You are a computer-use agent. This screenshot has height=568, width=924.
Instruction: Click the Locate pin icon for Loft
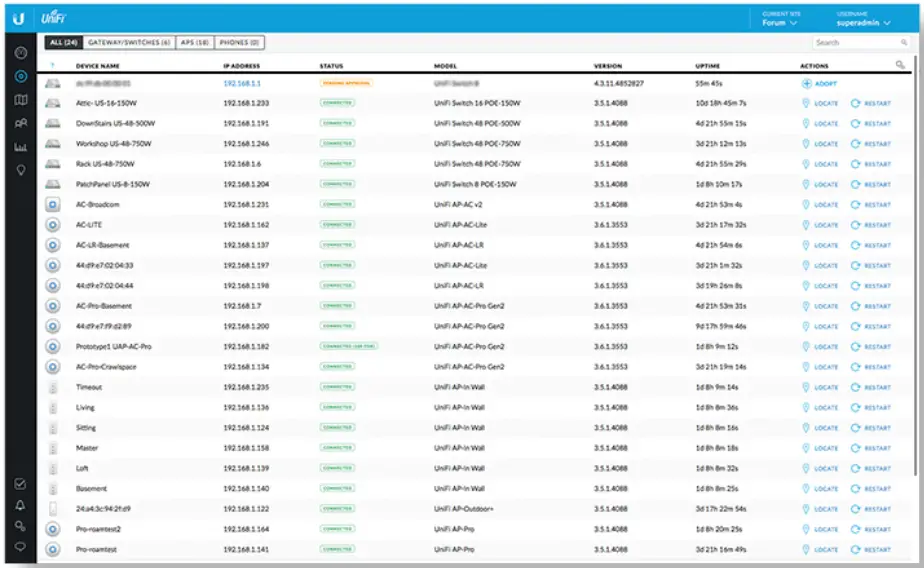tap(806, 468)
